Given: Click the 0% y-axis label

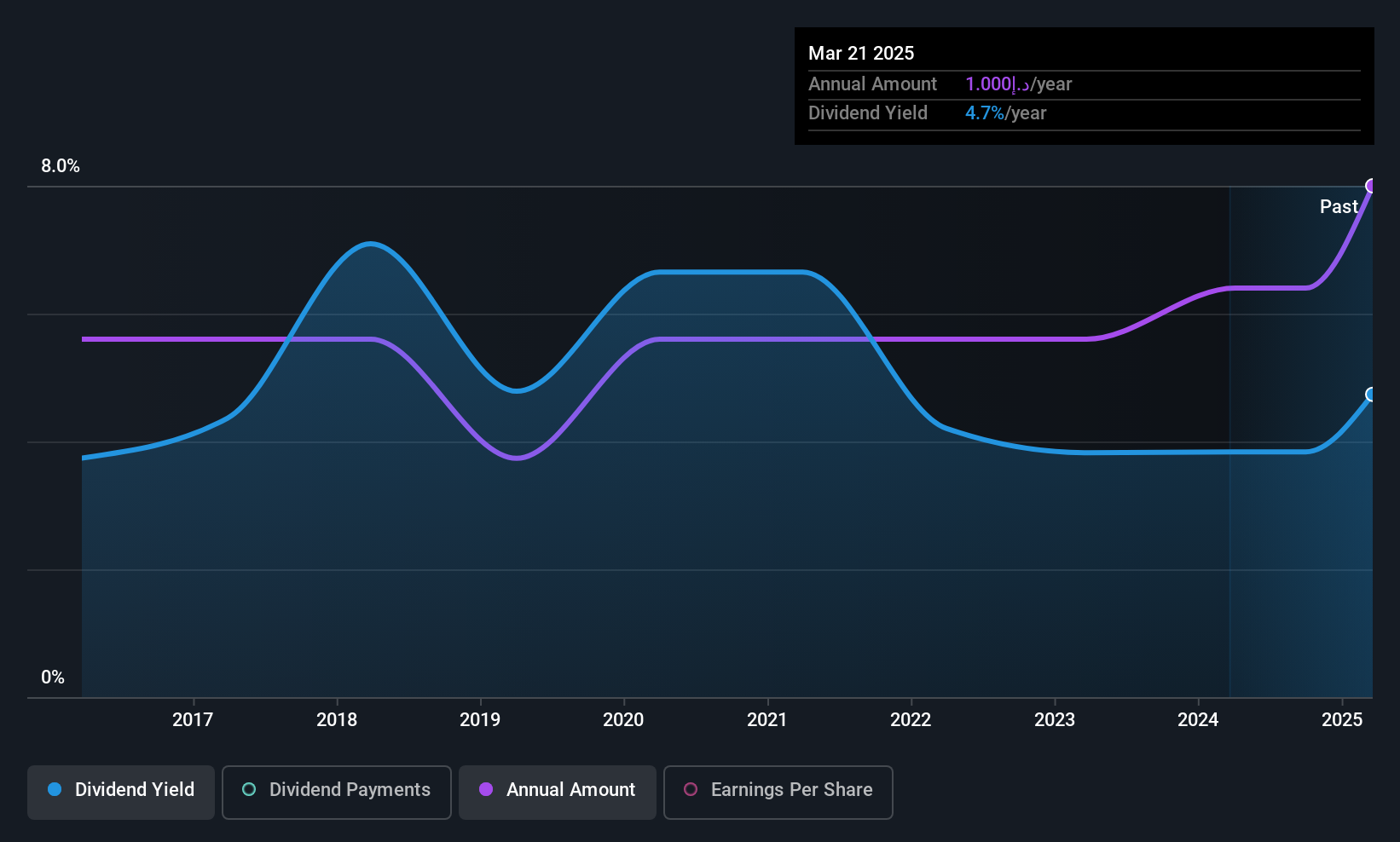Looking at the screenshot, I should pos(53,678).
